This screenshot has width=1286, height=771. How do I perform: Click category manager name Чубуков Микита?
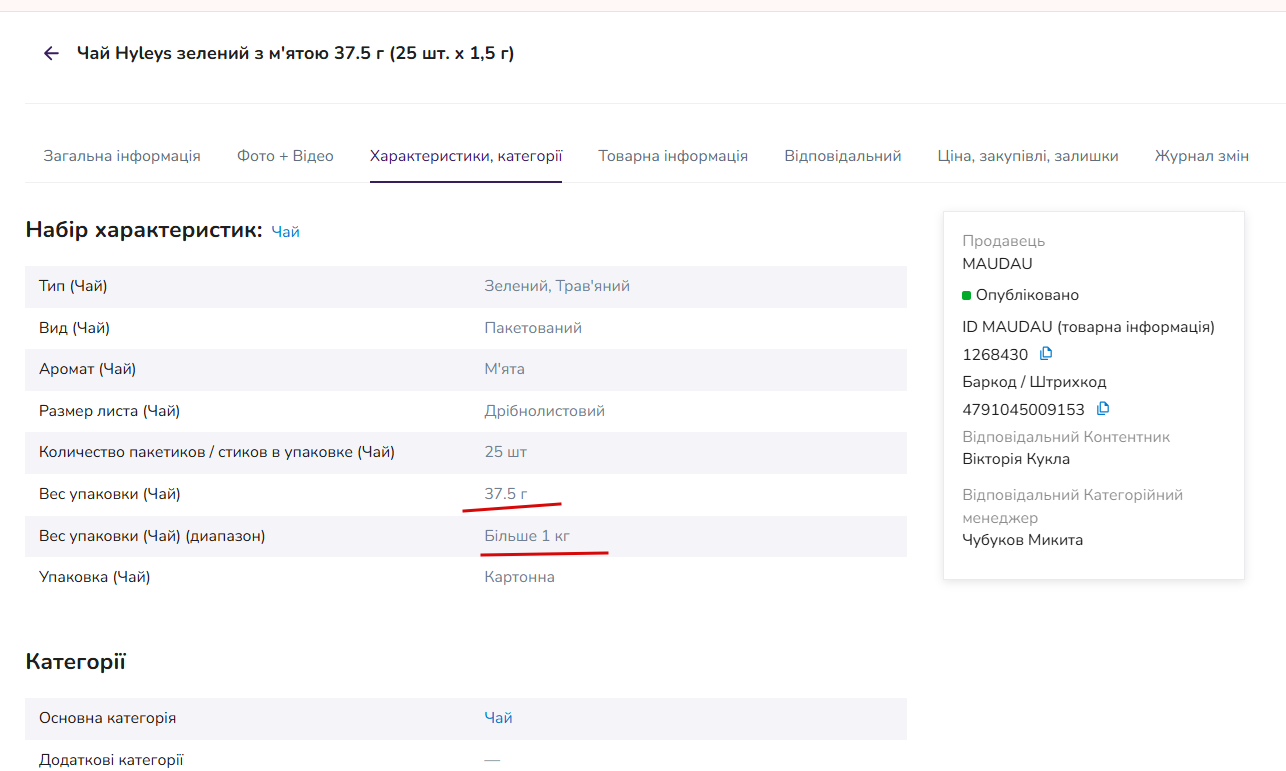(x=1023, y=540)
